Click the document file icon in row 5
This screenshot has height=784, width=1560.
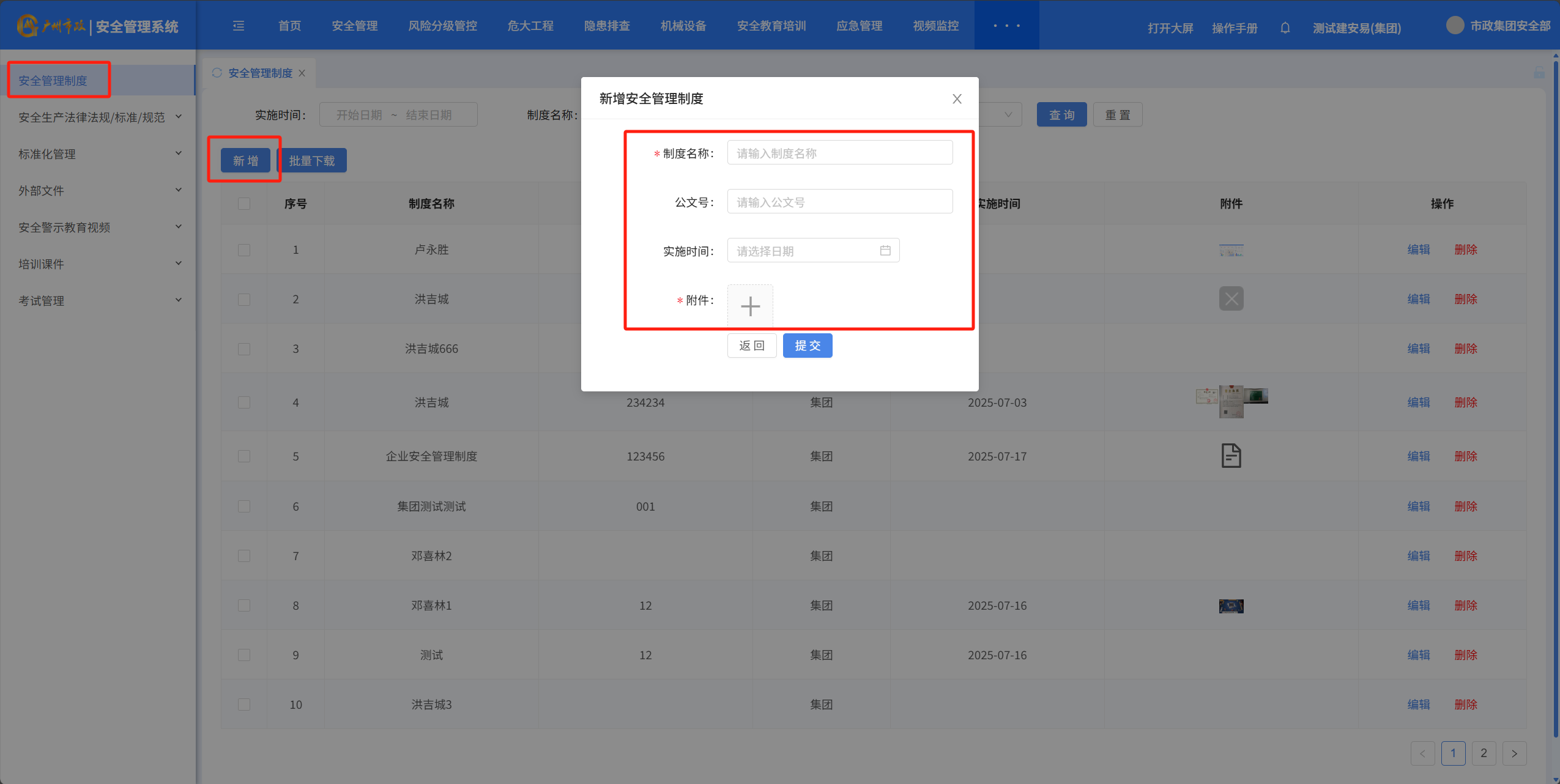click(x=1231, y=456)
